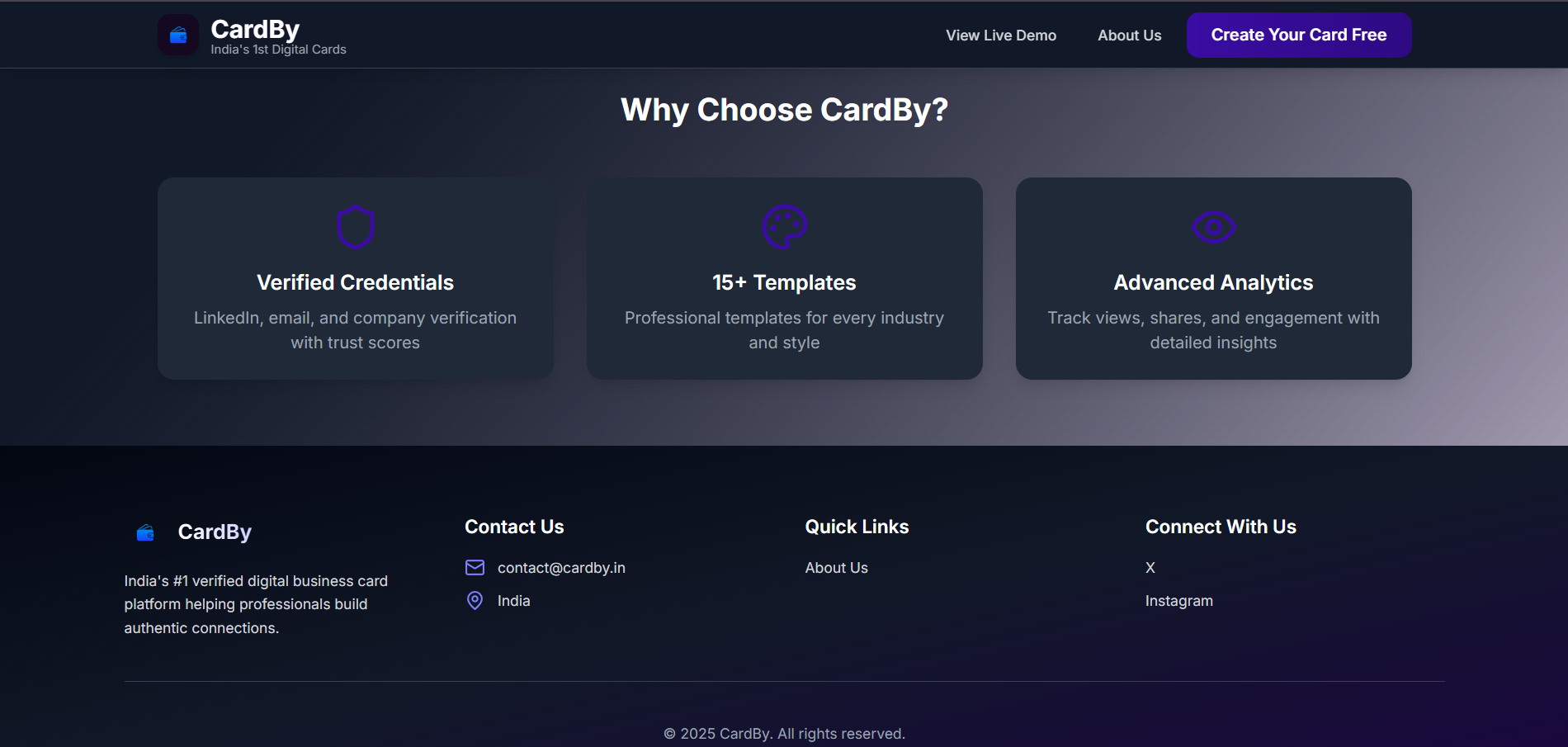Select the Verified Credentials card title

356,282
